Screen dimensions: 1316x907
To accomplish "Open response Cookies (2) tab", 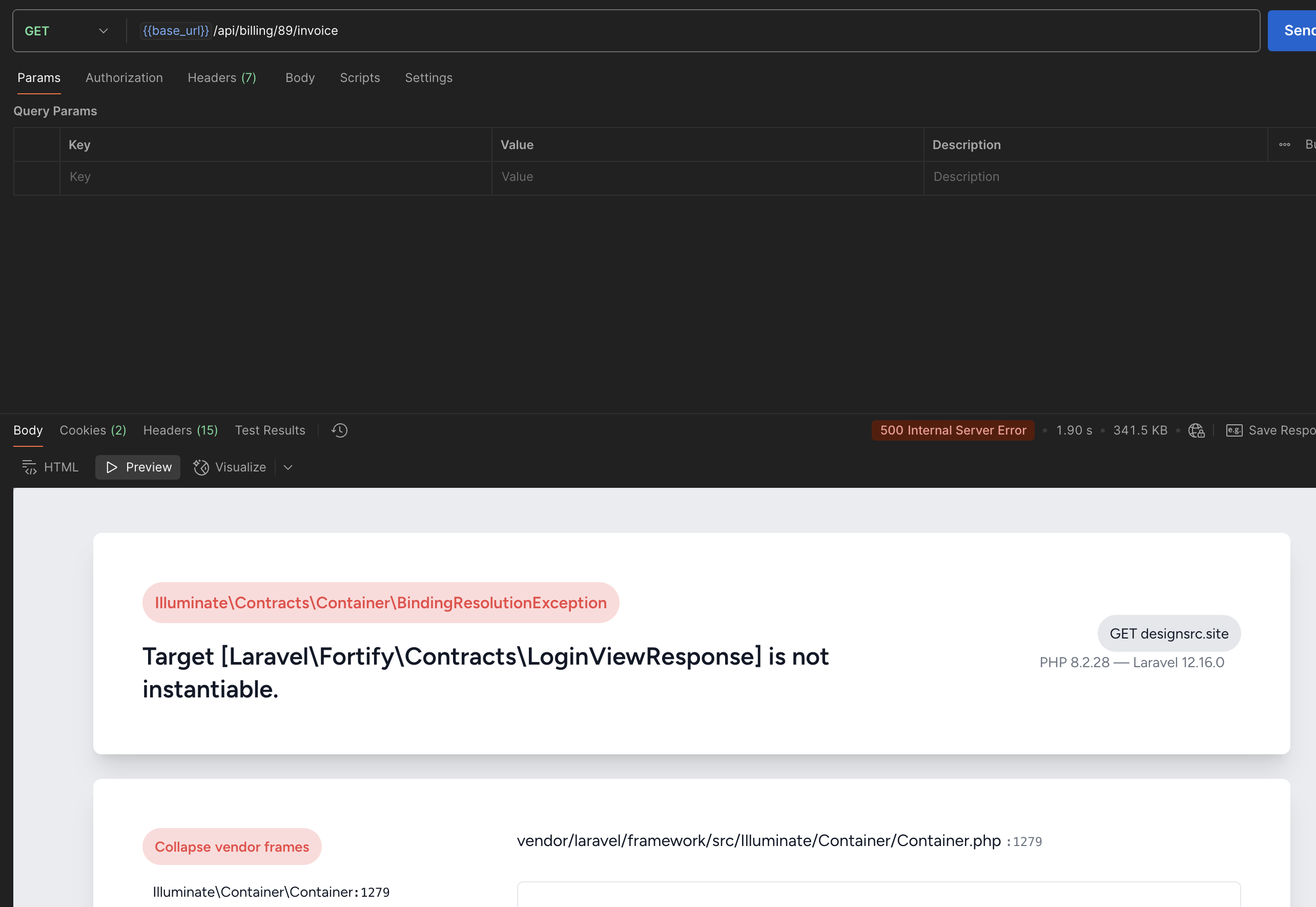I will 93,430.
